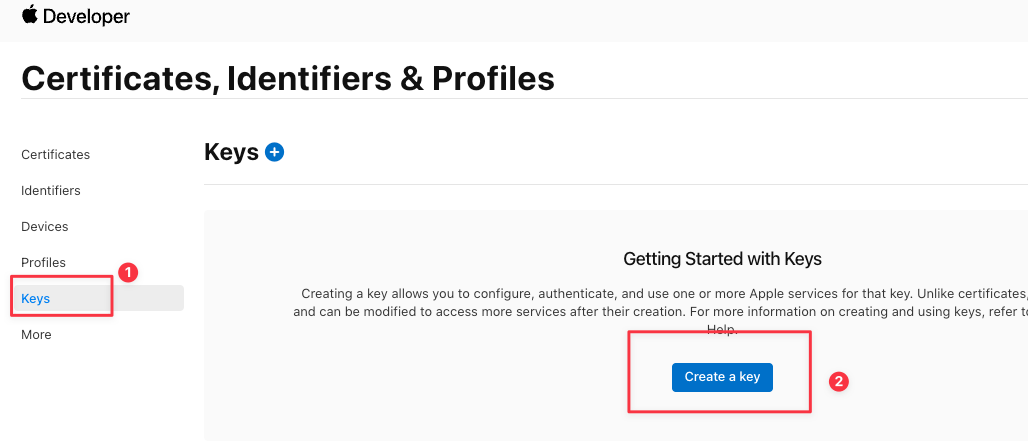Add a key with the blue plus icon
1028x444 pixels.
[x=274, y=152]
